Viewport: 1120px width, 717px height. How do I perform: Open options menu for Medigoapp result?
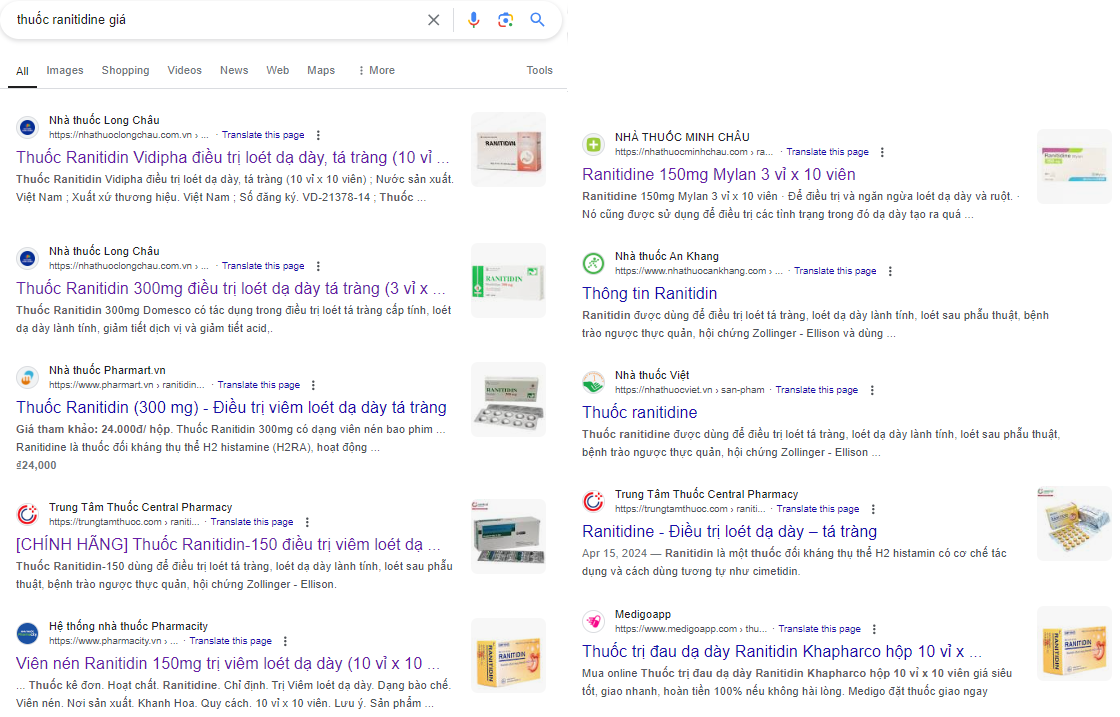[x=874, y=629]
